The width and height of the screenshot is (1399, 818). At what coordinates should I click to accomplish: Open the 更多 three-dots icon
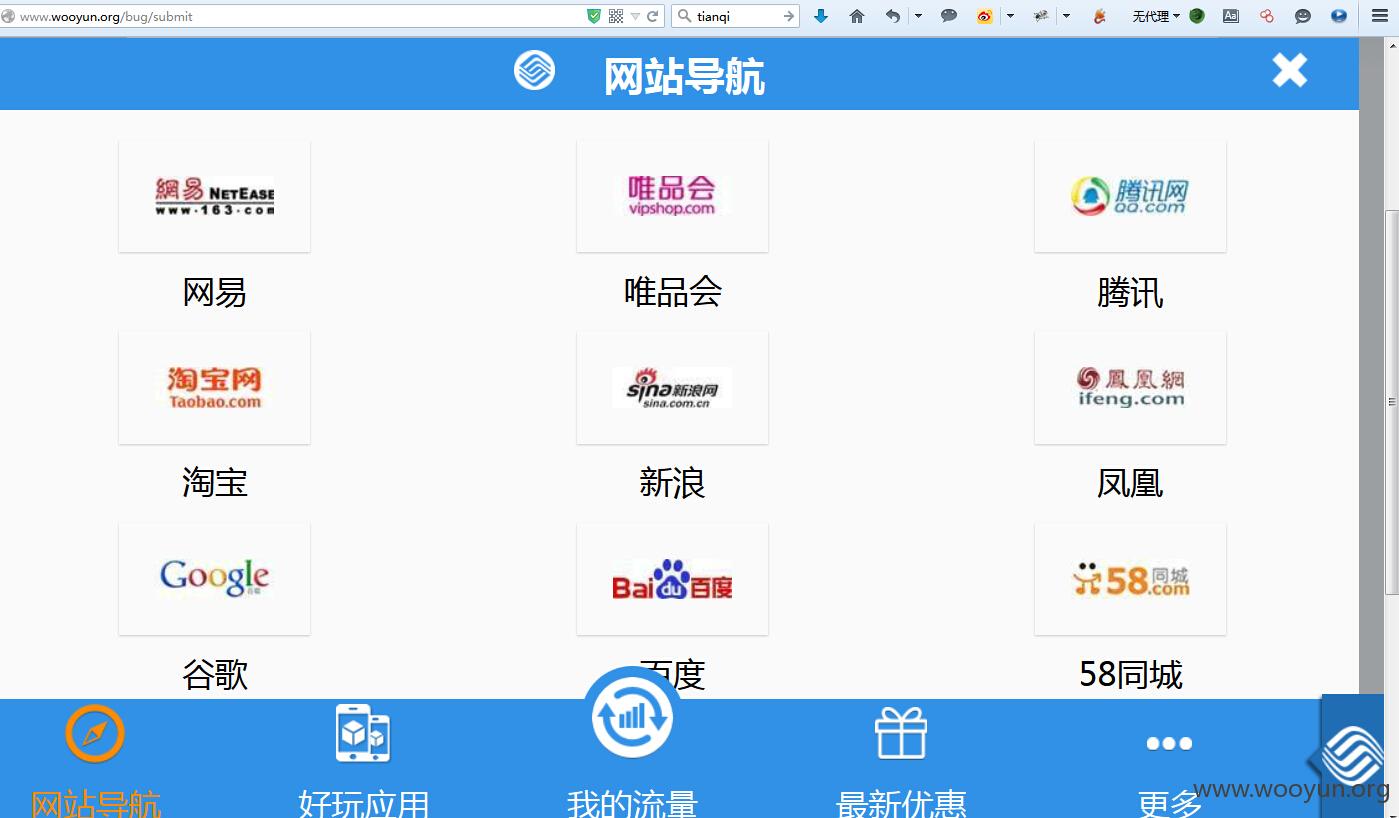click(1169, 743)
